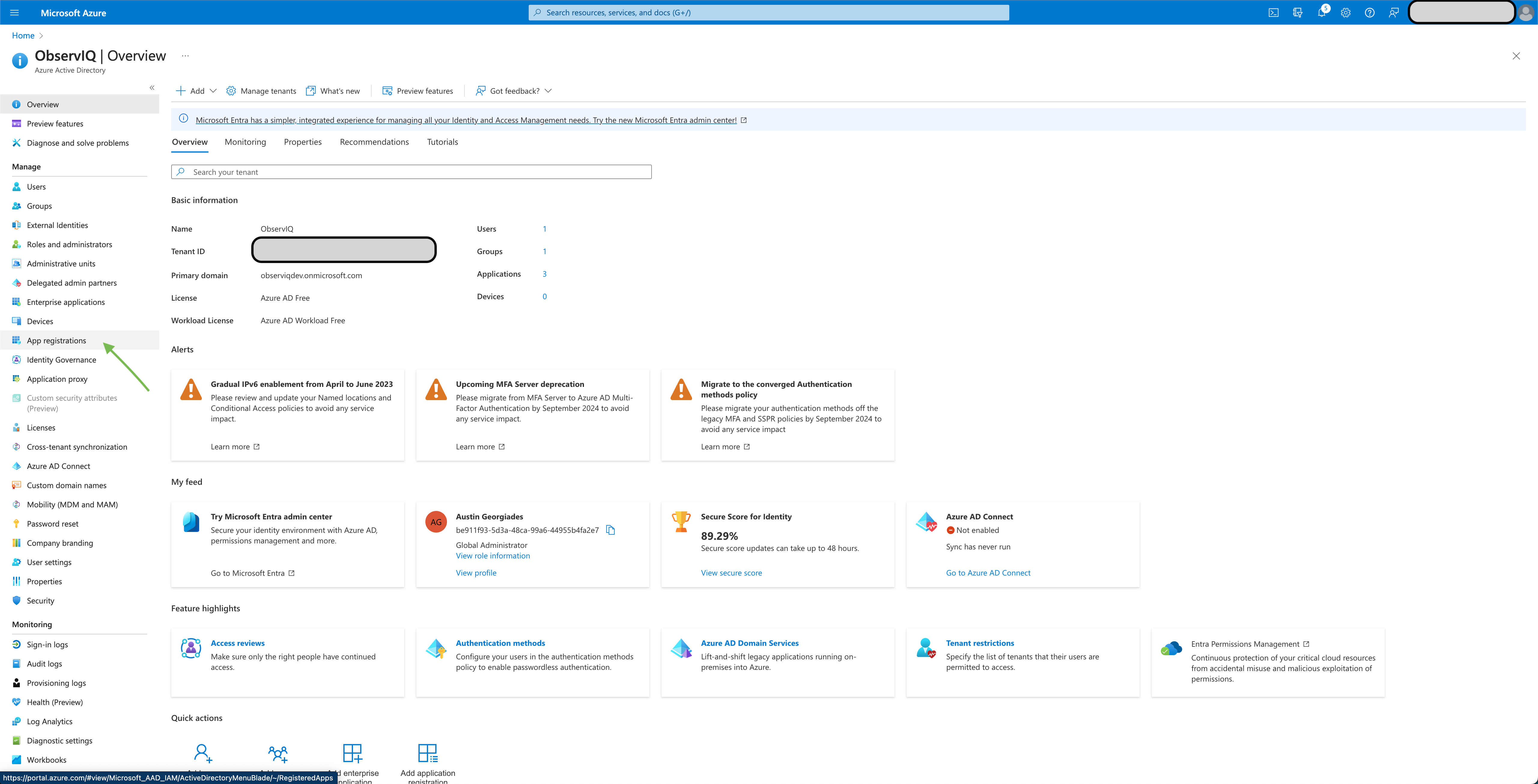Collapse the left navigation pane
This screenshot has height=784, width=1538.
(x=152, y=87)
